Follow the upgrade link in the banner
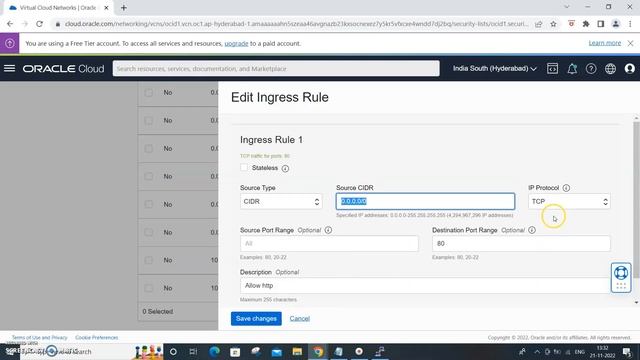Image resolution: width=640 pixels, height=360 pixels. (236, 43)
